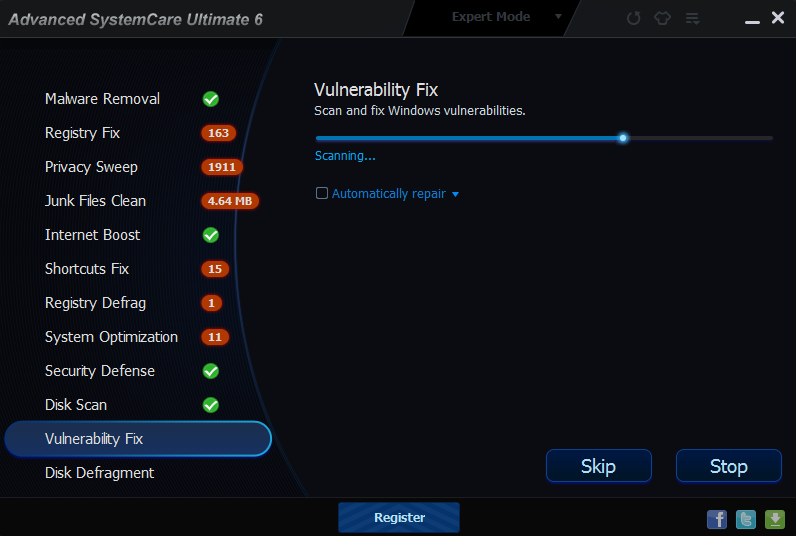Click the Skip button
This screenshot has height=536, width=796.
pyautogui.click(x=599, y=465)
